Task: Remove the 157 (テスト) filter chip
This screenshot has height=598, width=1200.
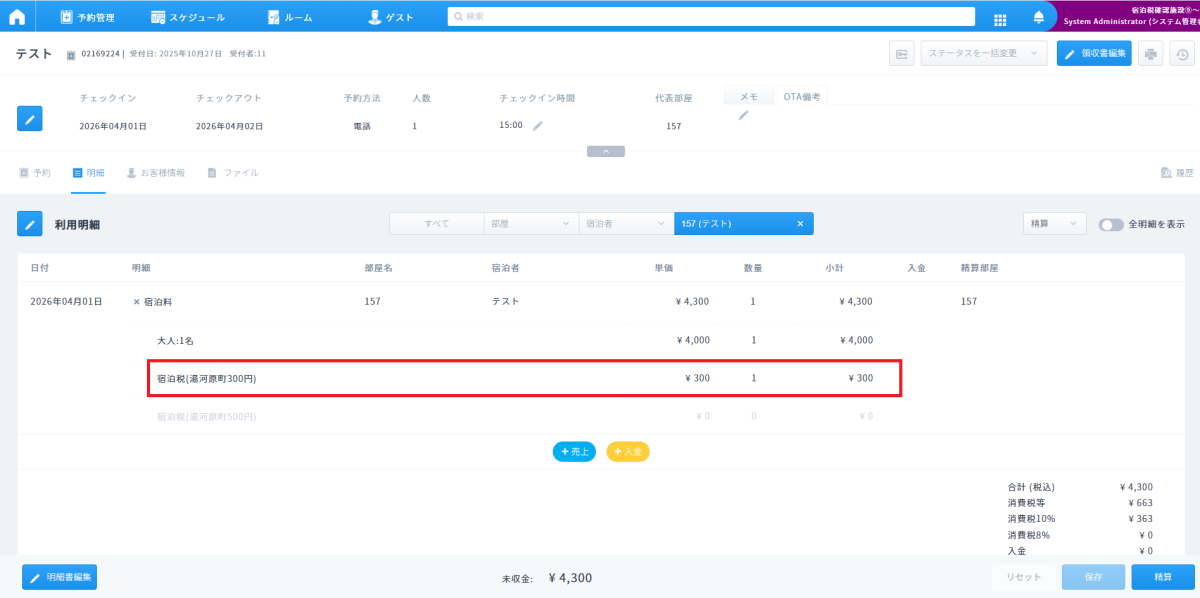Action: click(x=800, y=224)
